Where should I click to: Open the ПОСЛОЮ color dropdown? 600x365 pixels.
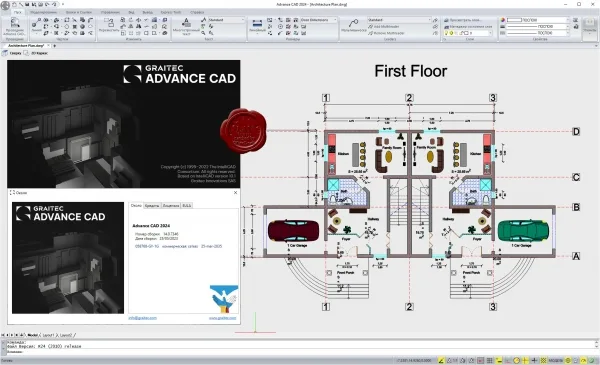(x=538, y=20)
